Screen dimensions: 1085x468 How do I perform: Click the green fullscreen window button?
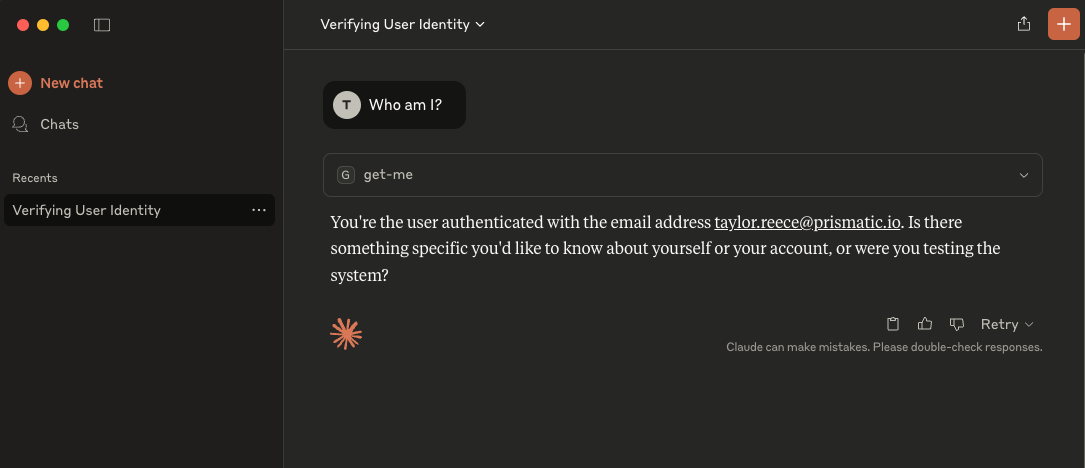[x=63, y=25]
